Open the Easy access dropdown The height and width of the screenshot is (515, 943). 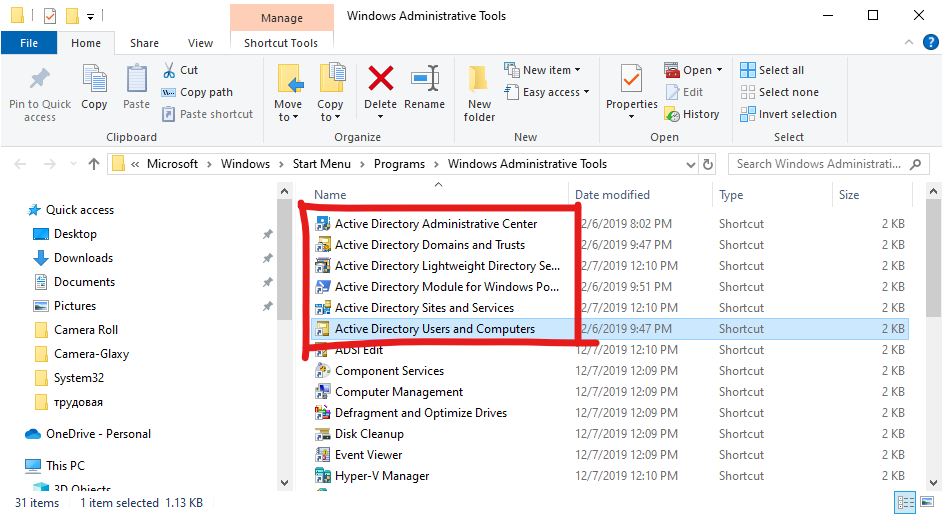coord(586,92)
